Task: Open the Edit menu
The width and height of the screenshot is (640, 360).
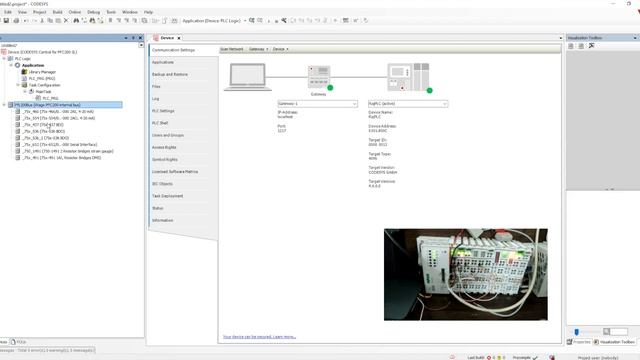Action: 8,12
